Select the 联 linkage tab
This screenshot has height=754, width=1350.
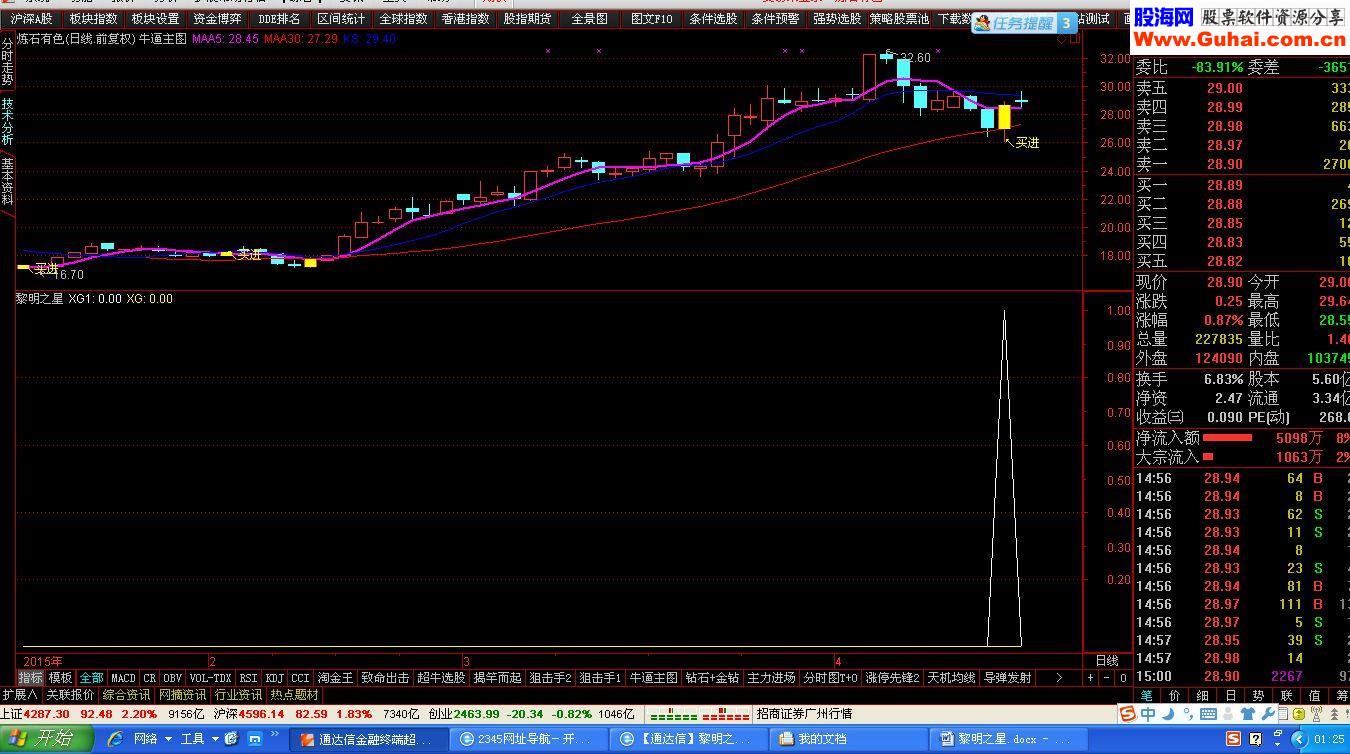(1286, 696)
